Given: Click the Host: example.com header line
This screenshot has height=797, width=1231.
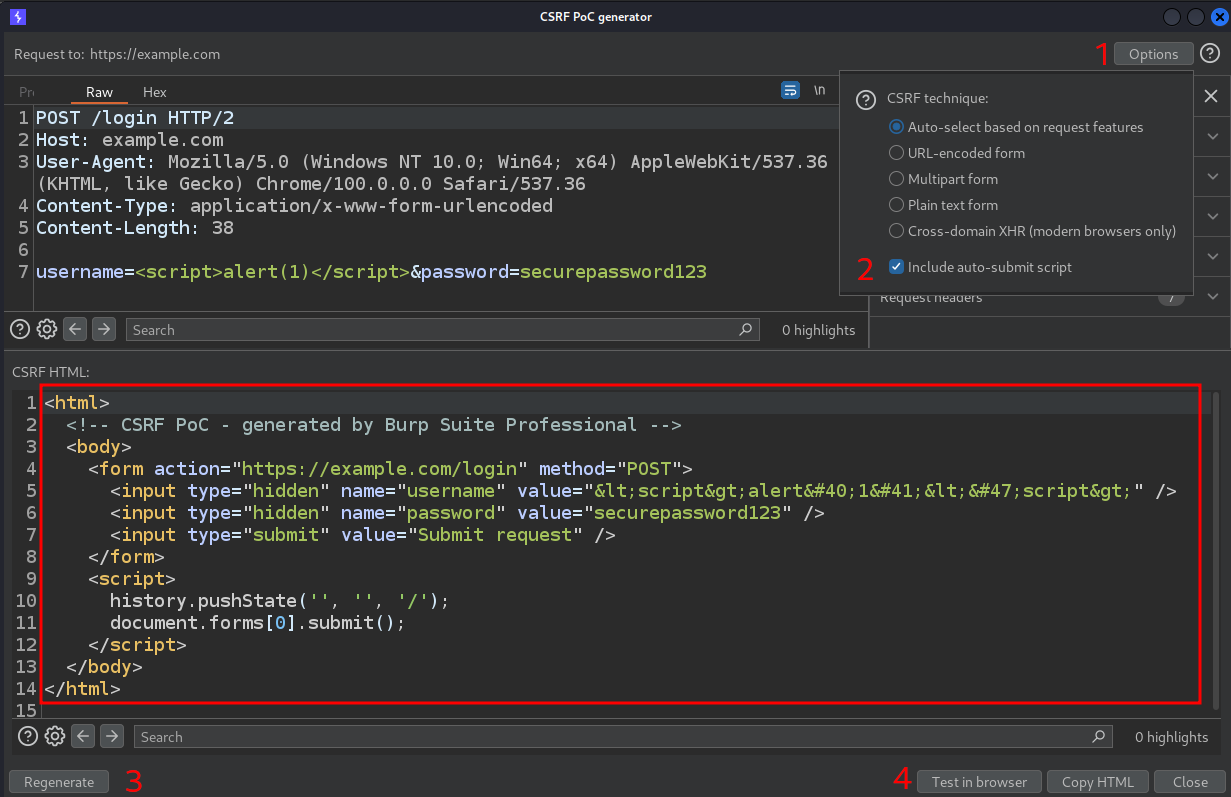Looking at the screenshot, I should (130, 140).
